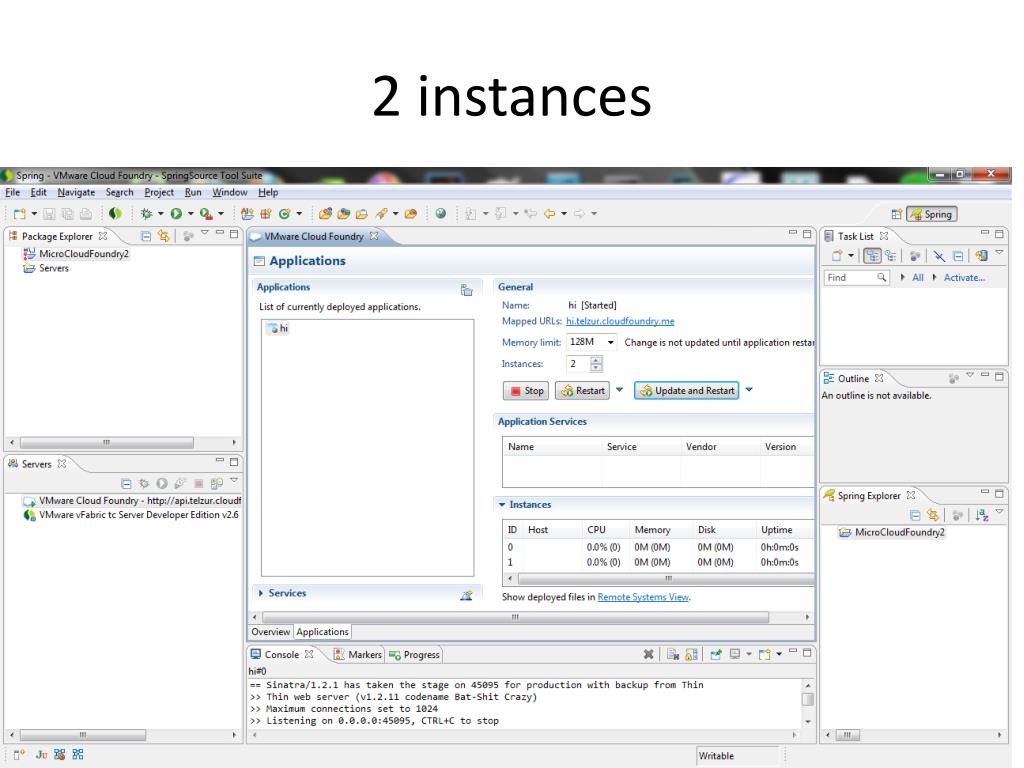Image resolution: width=1024 pixels, height=768 pixels.
Task: Open the Debug button dropdown arrow
Action: coord(161,214)
